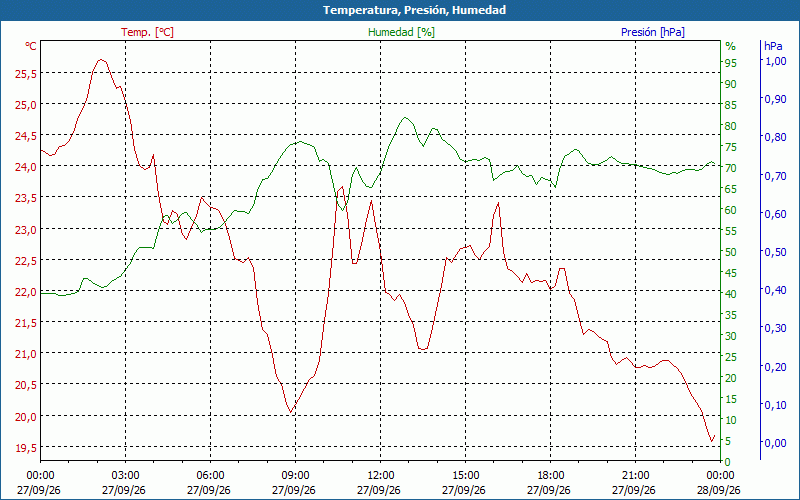Click the 24,0 temperature axis value
This screenshot has width=800, height=500.
pos(26,167)
